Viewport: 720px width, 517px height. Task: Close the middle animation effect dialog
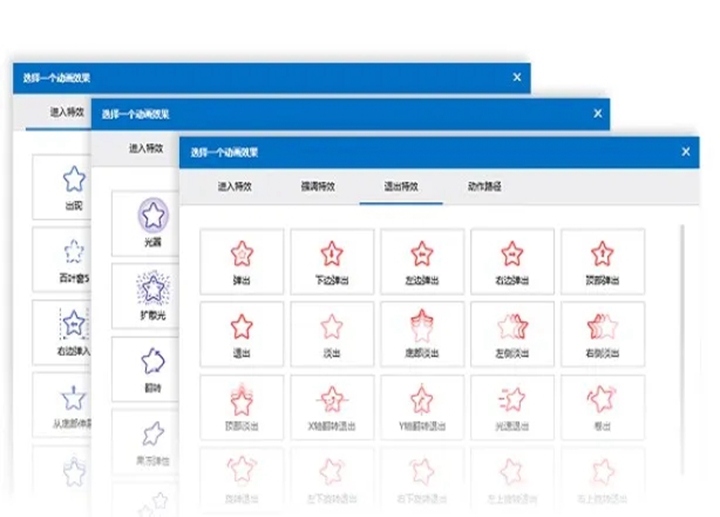(597, 113)
